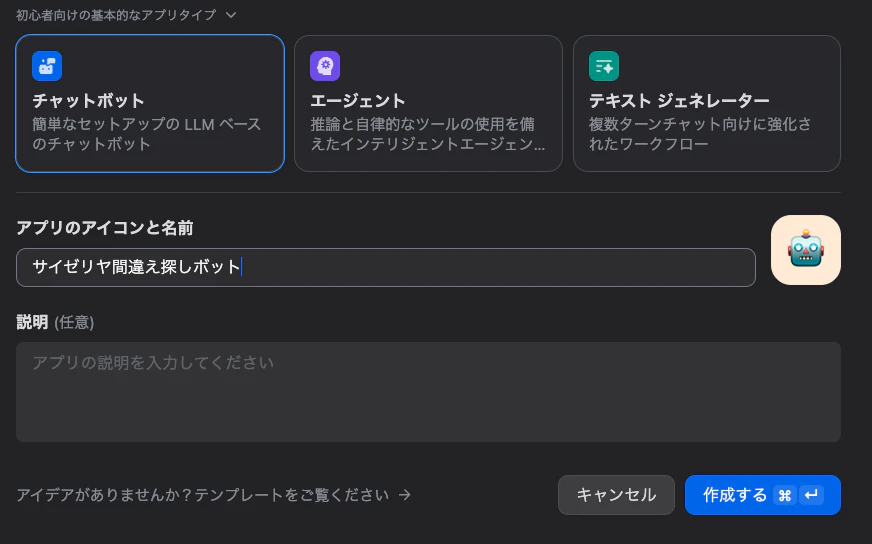872x544 pixels.
Task: Click the エージェント card title text
Action: click(x=358, y=101)
